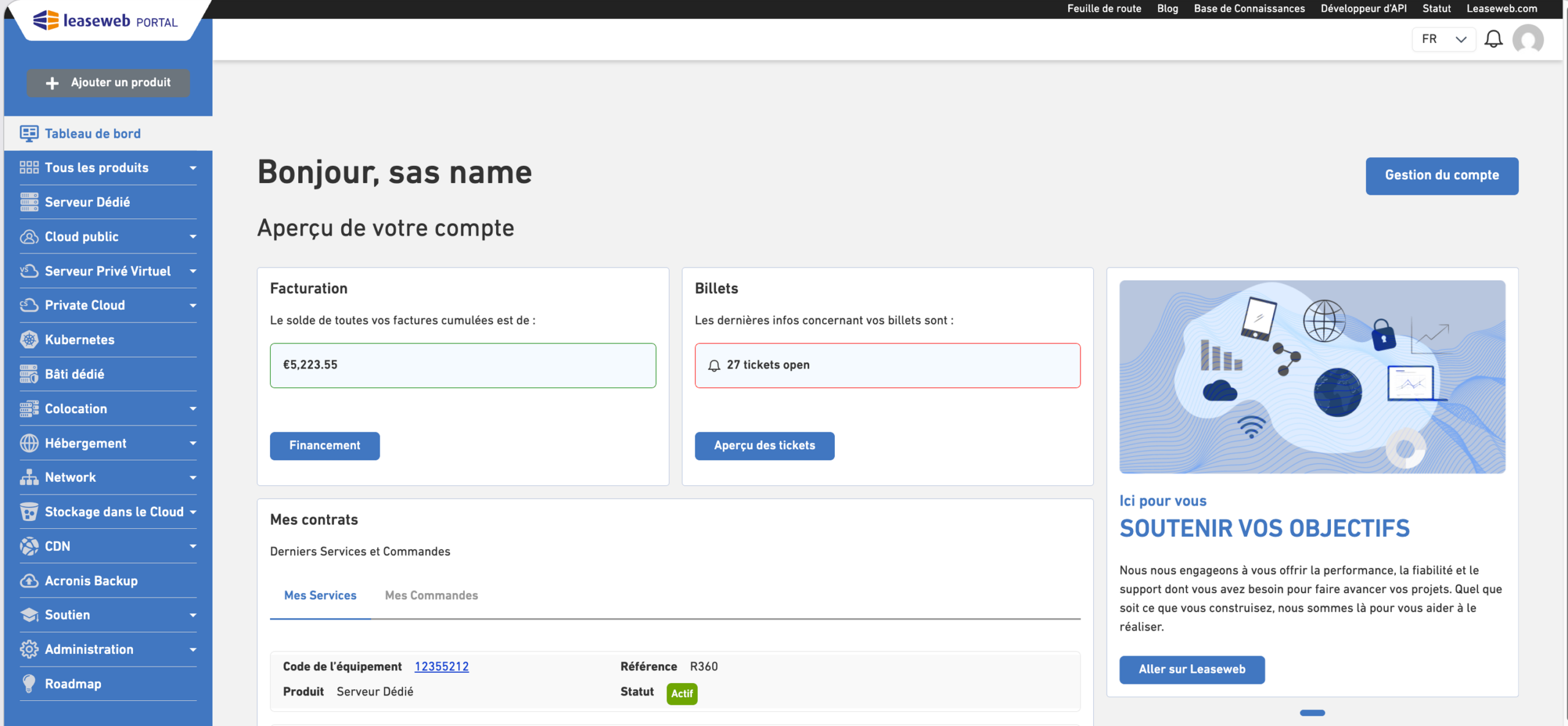Click the Serveur Dédié rack icon
This screenshot has width=1568, height=726.
tap(29, 202)
